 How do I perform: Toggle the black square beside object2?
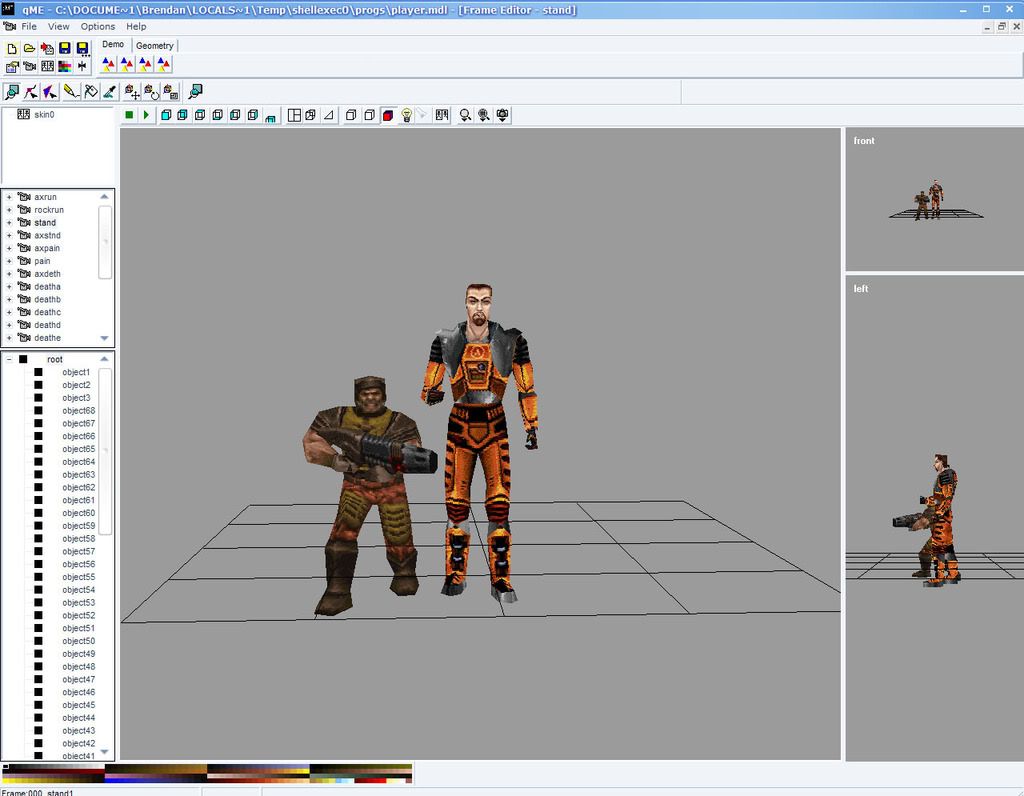pyautogui.click(x=39, y=385)
